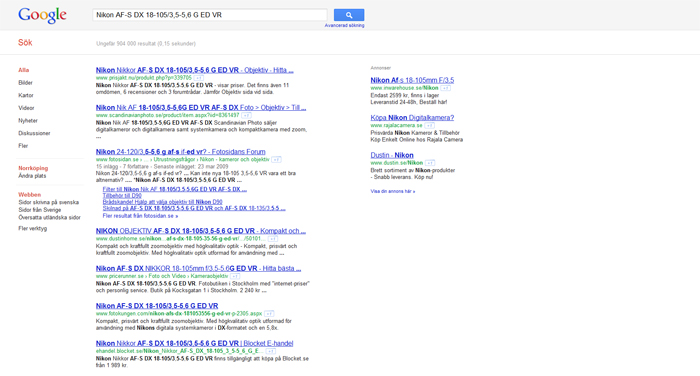Image resolution: width=700 pixels, height=376 pixels.
Task: Open the Filter till Nikon Nik AF sublink
Action: pos(175,189)
